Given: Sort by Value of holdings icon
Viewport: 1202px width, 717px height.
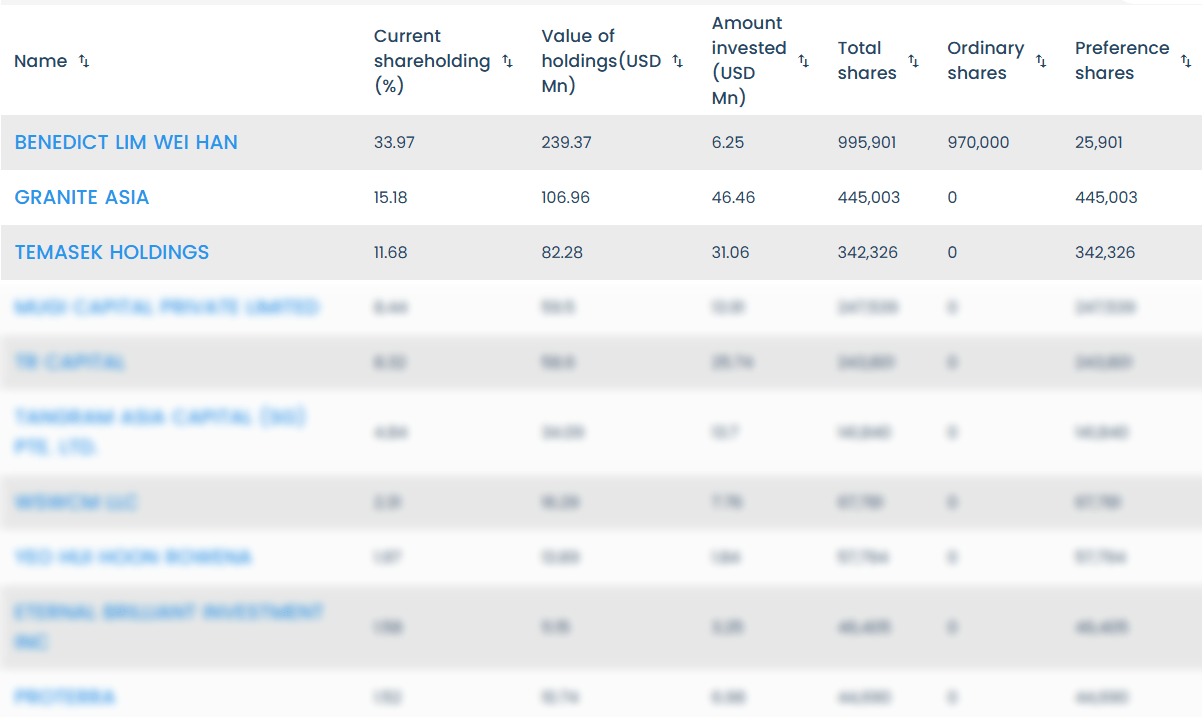Looking at the screenshot, I should pos(677,61).
